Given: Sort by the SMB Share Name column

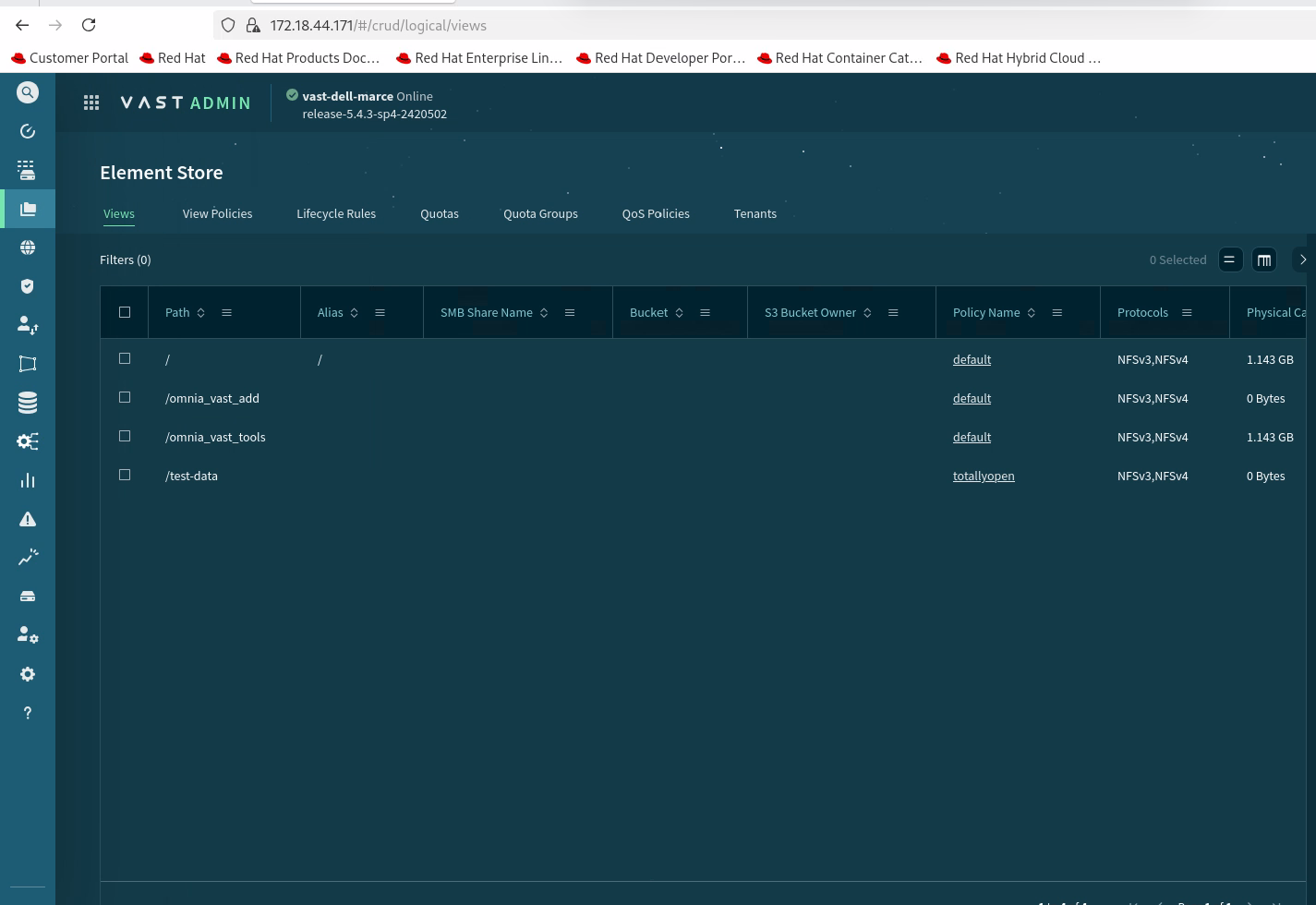Looking at the screenshot, I should pyautogui.click(x=544, y=313).
